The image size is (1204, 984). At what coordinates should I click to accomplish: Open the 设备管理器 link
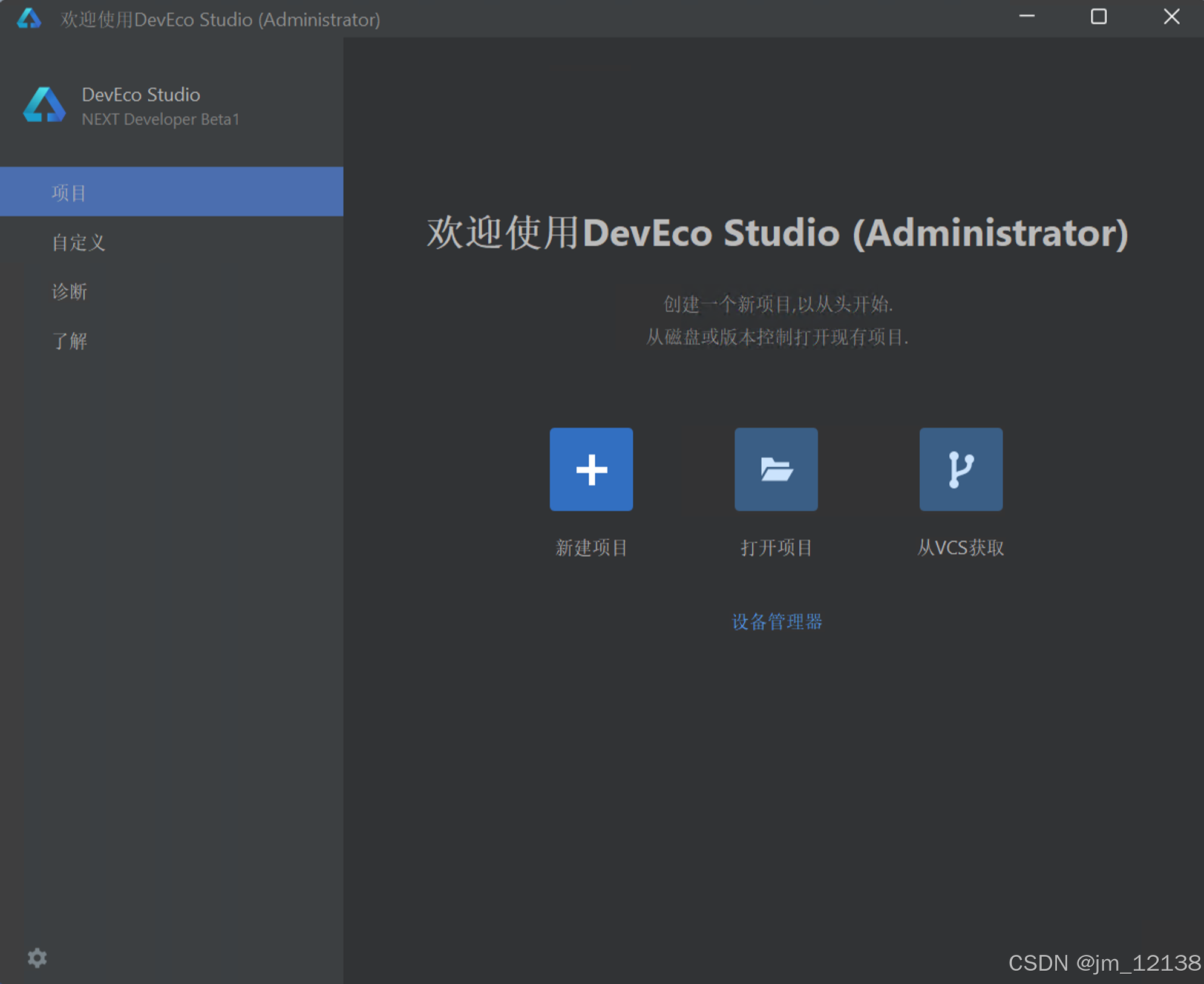click(777, 622)
